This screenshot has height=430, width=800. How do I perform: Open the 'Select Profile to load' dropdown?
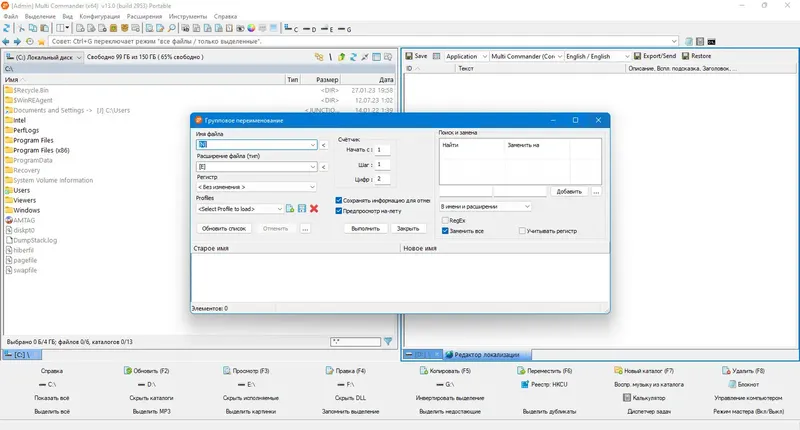point(240,209)
